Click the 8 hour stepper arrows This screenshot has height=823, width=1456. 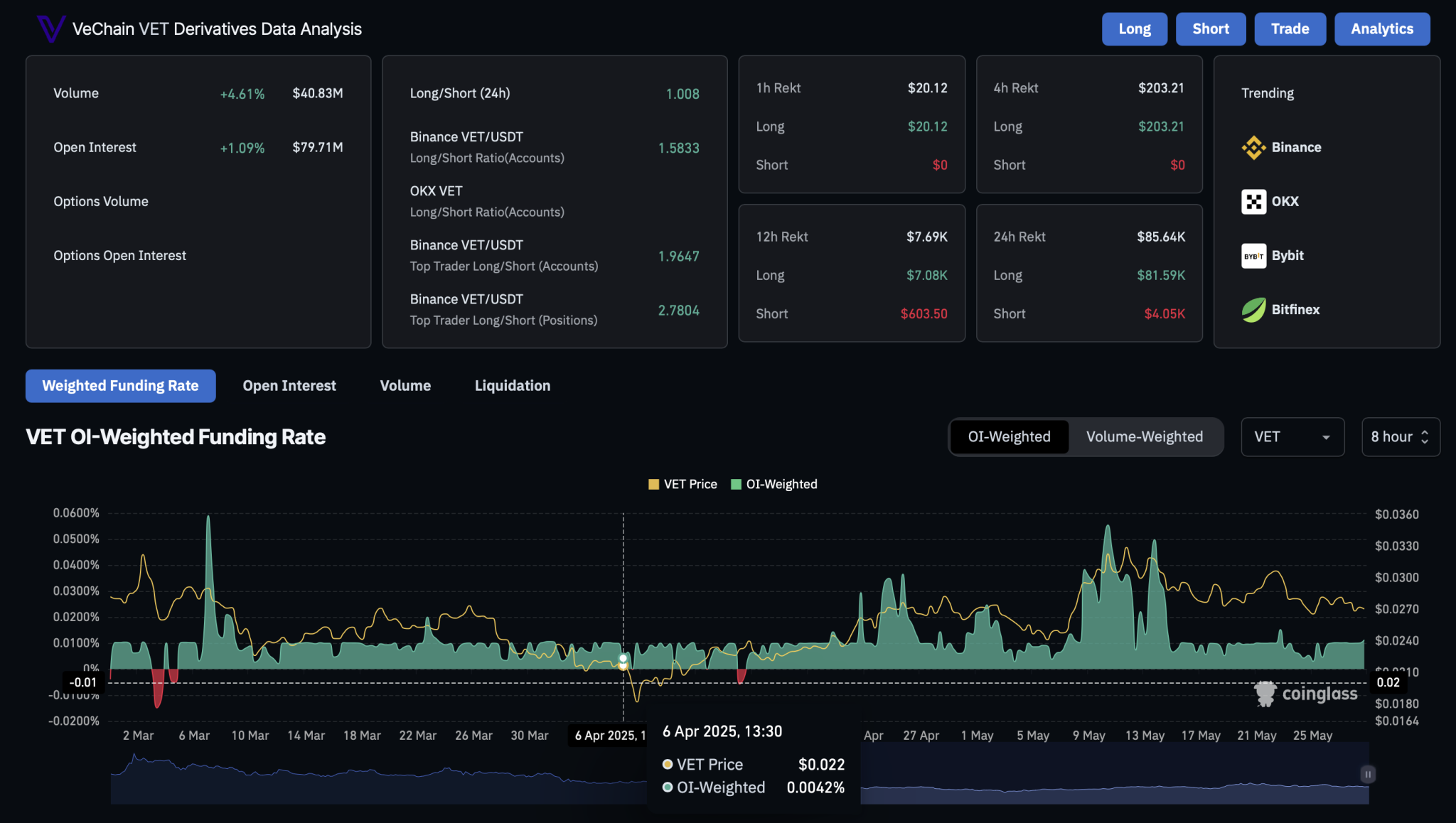tap(1425, 437)
